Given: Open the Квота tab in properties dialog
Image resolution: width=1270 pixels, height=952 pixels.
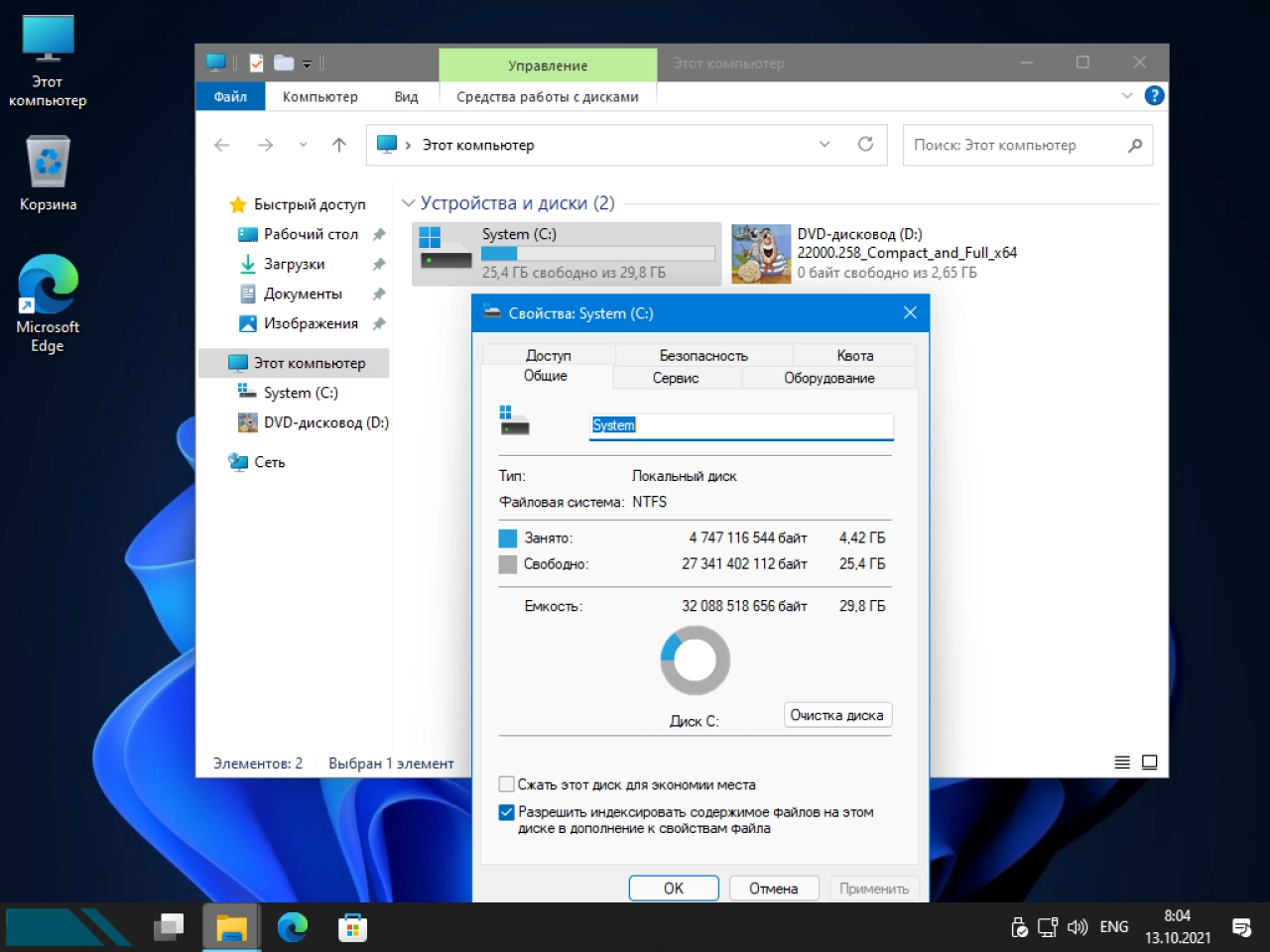Looking at the screenshot, I should tap(854, 355).
